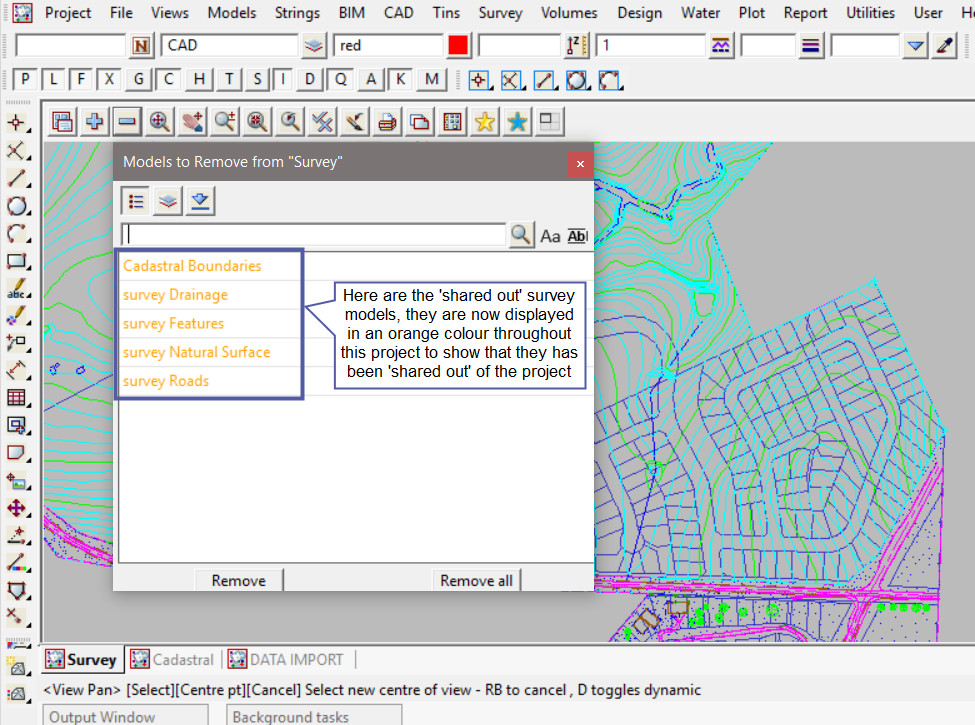Click the Remove all button

pyautogui.click(x=476, y=580)
